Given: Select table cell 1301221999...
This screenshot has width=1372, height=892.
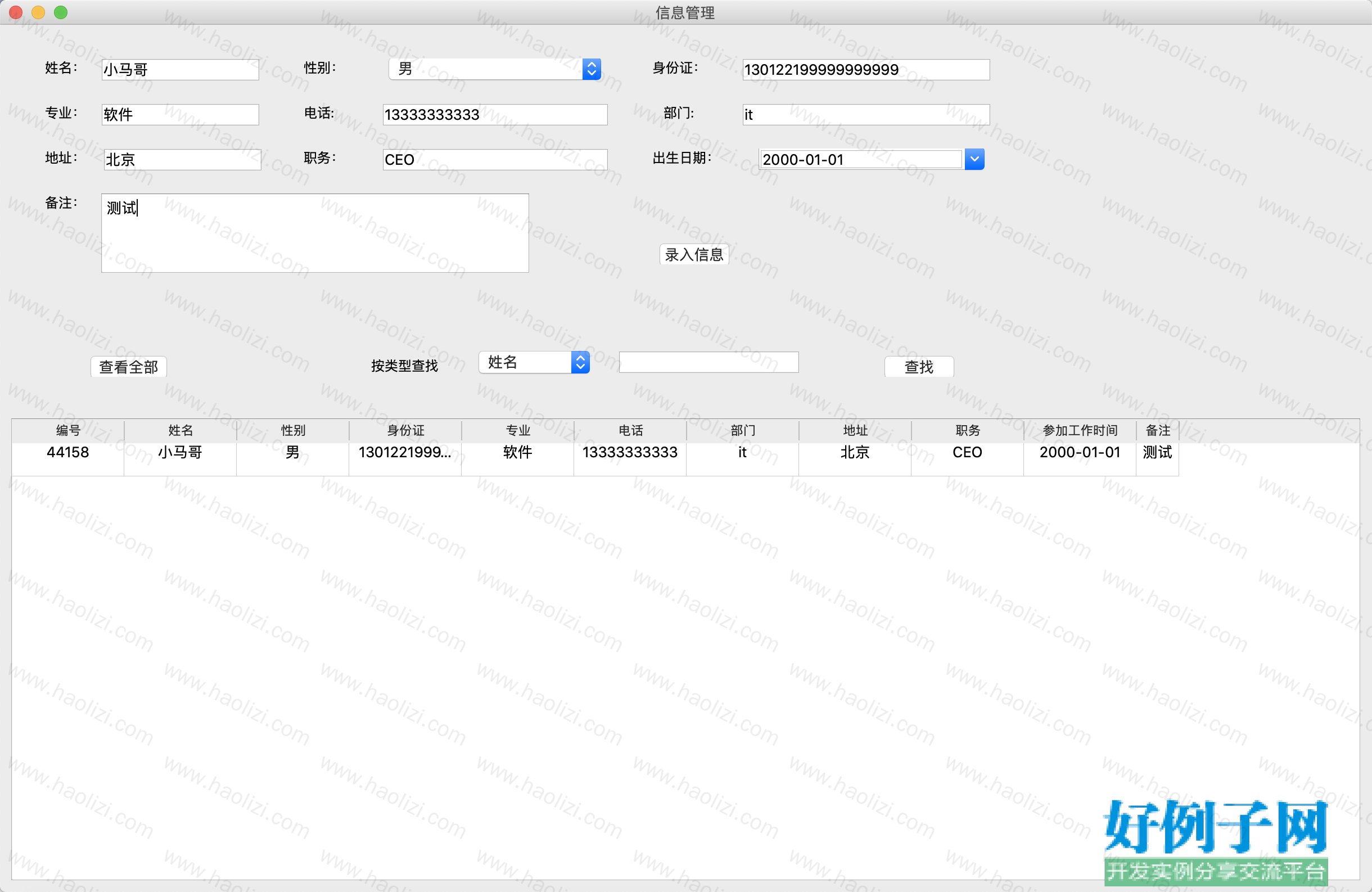Looking at the screenshot, I should (405, 459).
